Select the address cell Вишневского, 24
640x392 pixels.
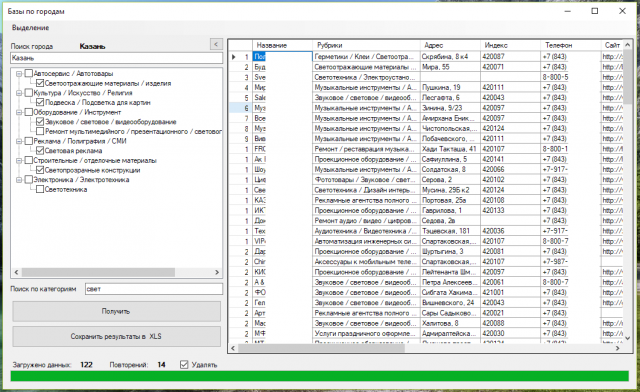tap(450, 303)
